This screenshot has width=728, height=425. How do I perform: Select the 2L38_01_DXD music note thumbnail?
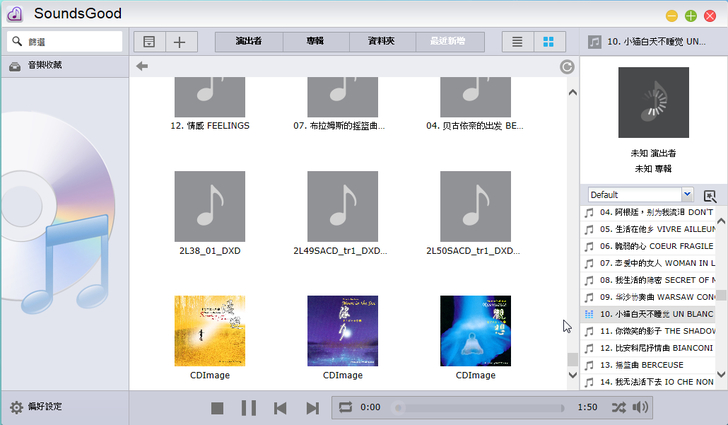(x=210, y=206)
